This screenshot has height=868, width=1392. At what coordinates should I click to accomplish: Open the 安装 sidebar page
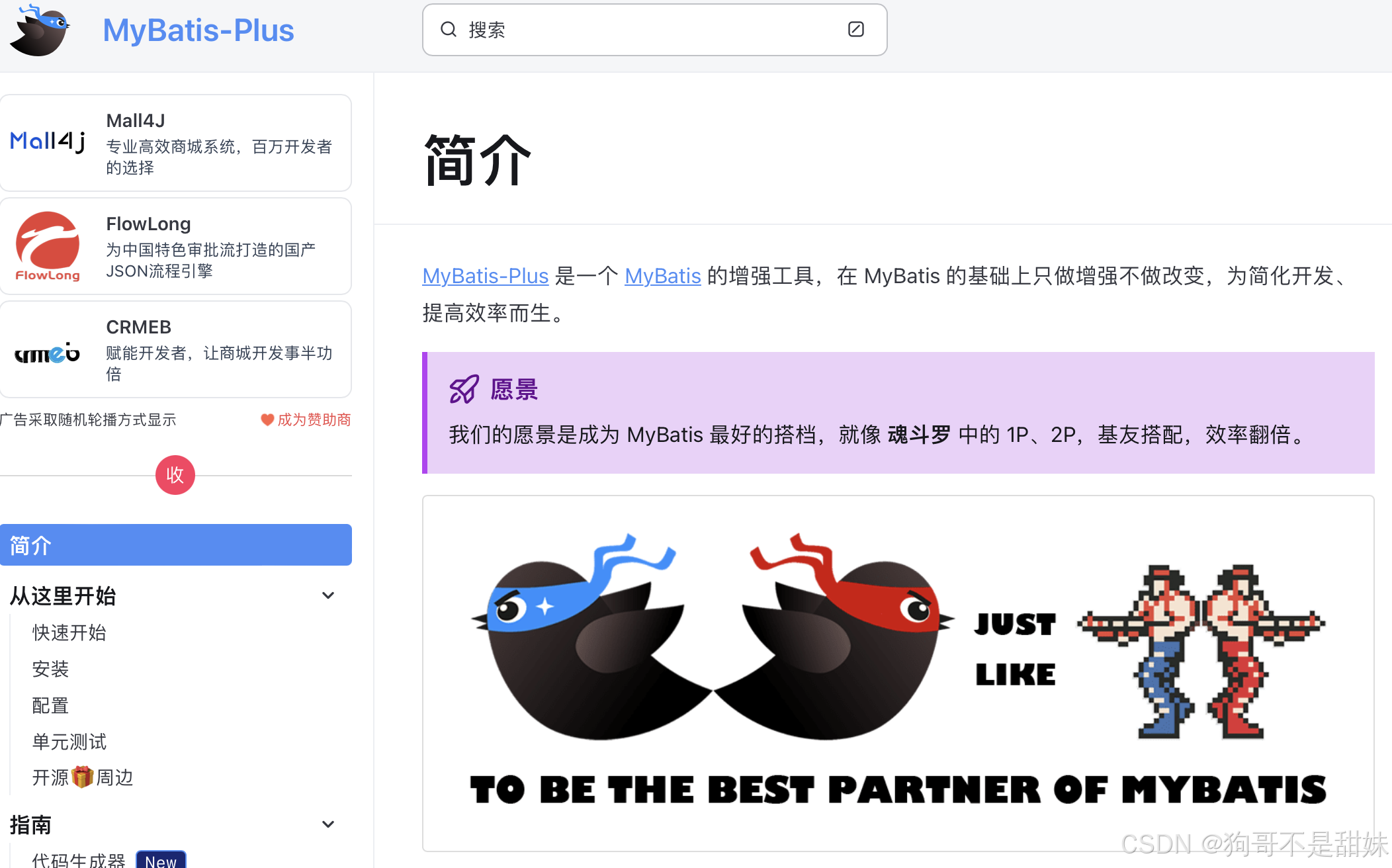(51, 669)
